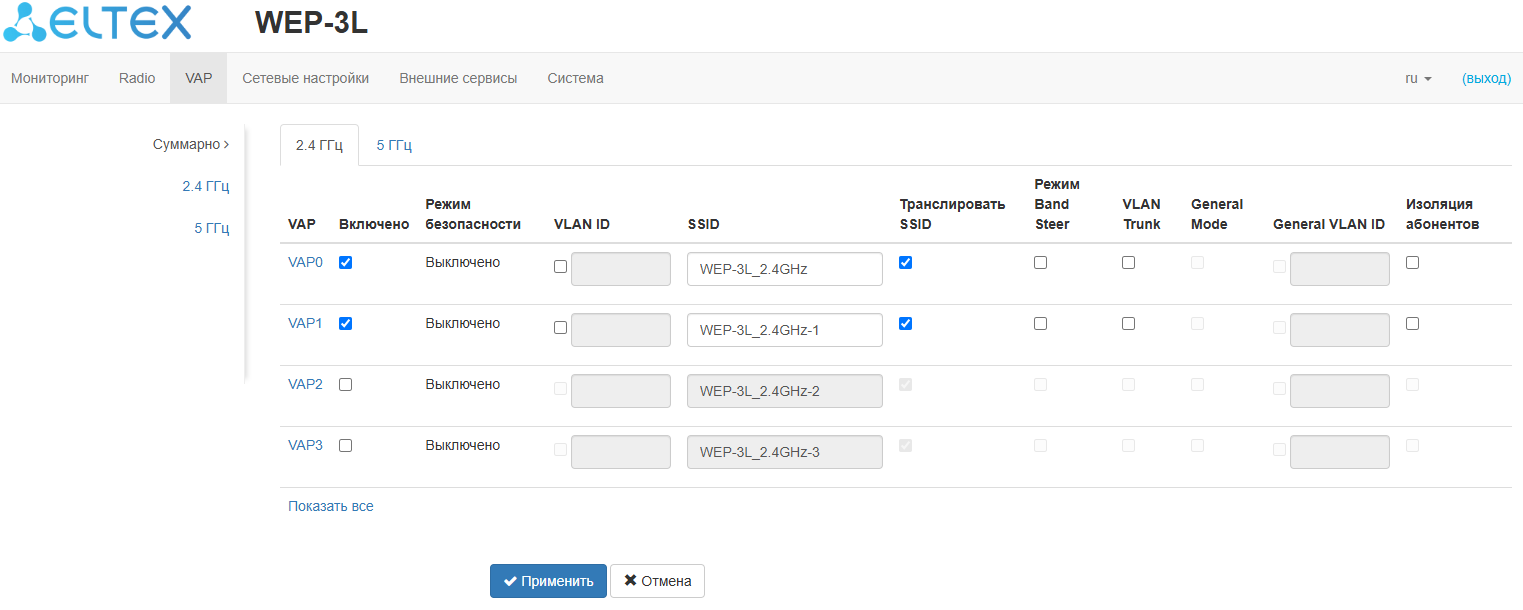1523x610 pixels.
Task: Open the Мониторинг menu
Action: pyautogui.click(x=50, y=78)
